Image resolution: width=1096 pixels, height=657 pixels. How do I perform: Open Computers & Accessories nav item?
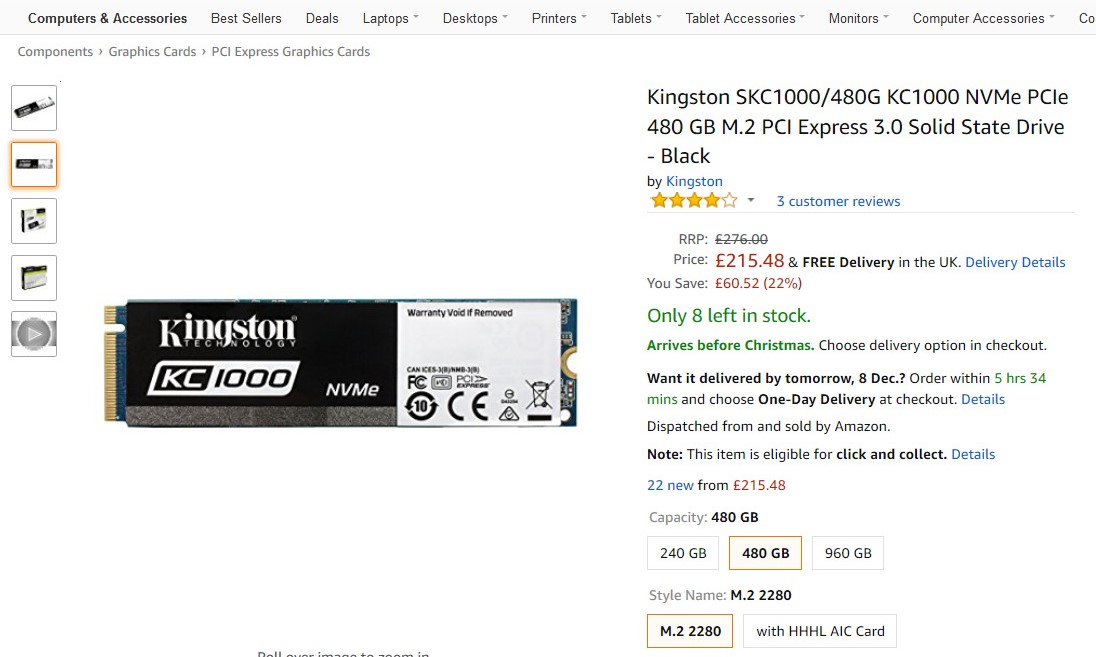107,18
